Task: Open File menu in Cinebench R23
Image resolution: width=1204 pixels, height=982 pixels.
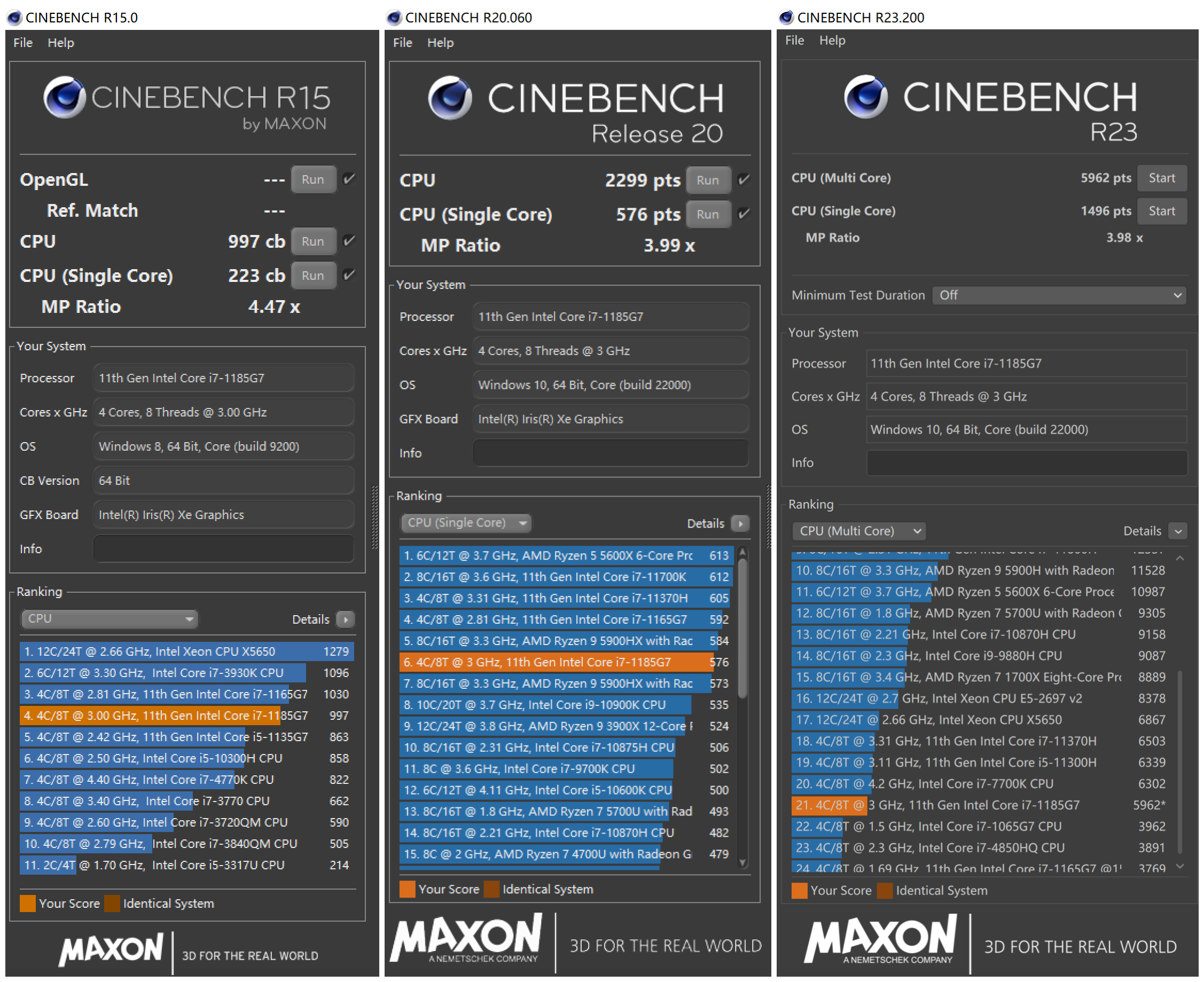Action: (x=794, y=40)
